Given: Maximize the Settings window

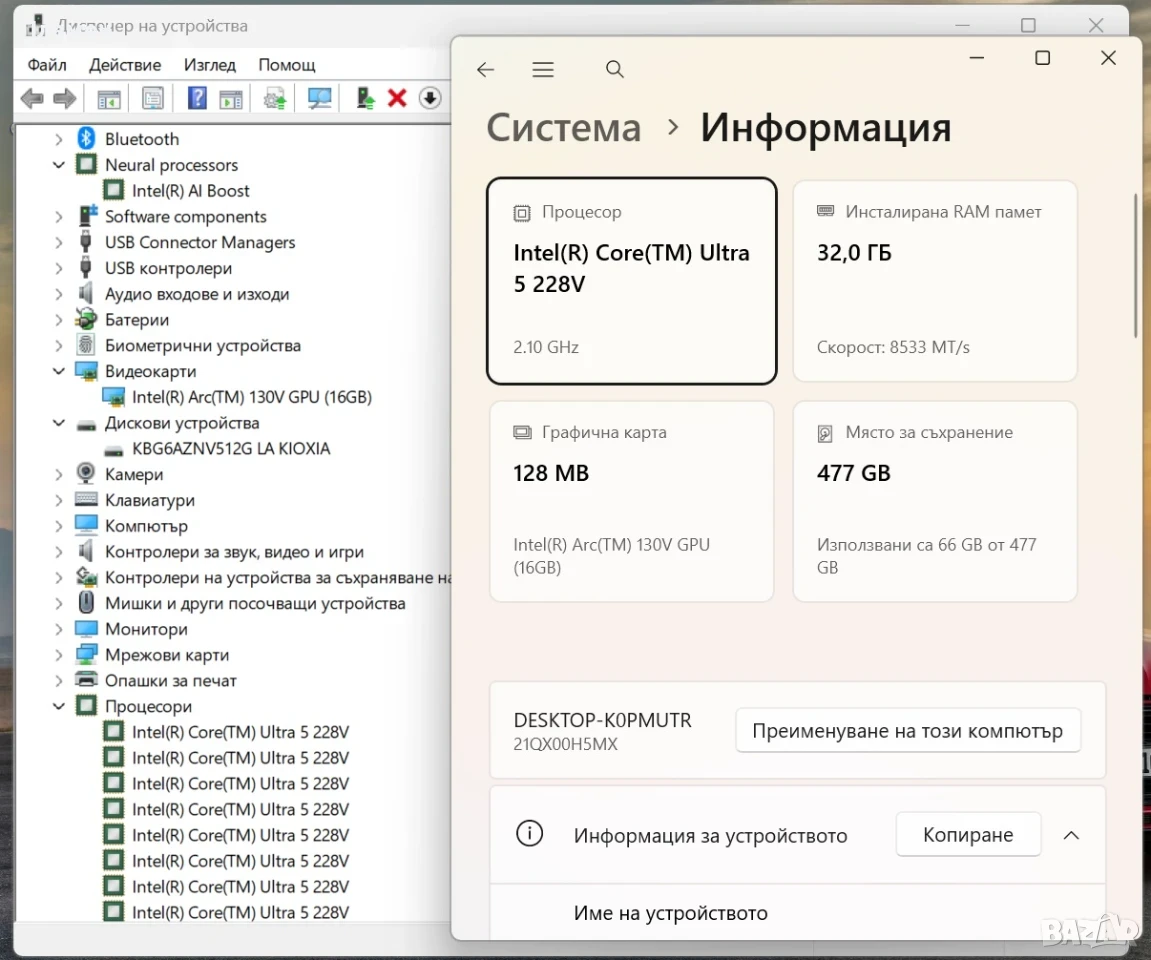Looking at the screenshot, I should pyautogui.click(x=1042, y=58).
